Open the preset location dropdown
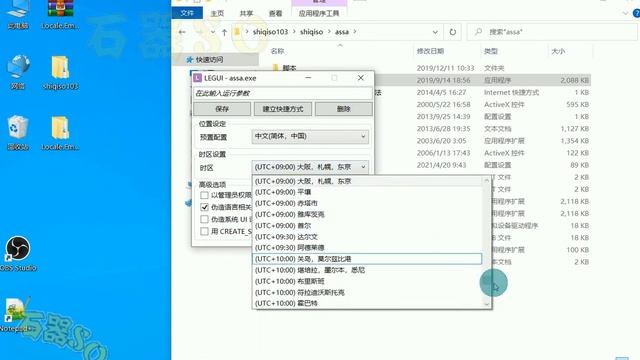Image resolution: width=640 pixels, height=360 pixels. 310,136
